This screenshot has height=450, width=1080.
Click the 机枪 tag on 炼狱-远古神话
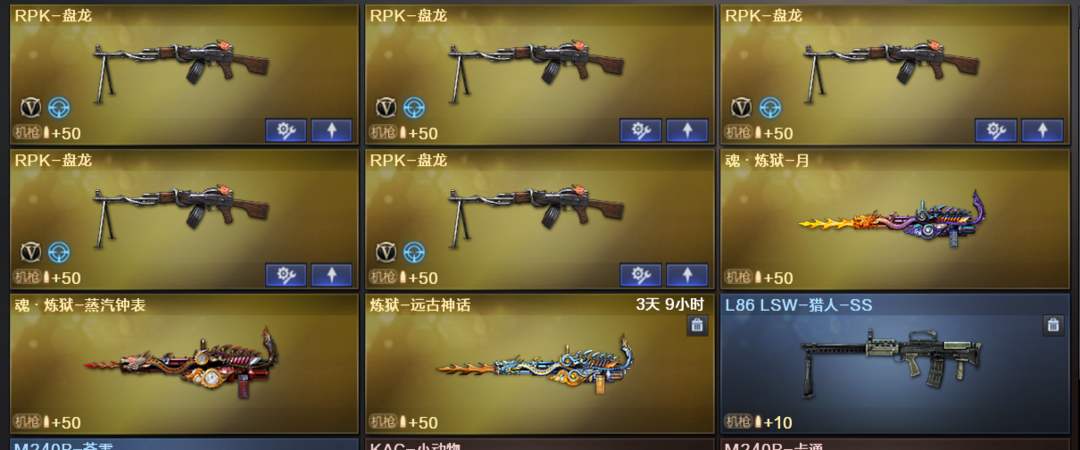click(x=382, y=422)
